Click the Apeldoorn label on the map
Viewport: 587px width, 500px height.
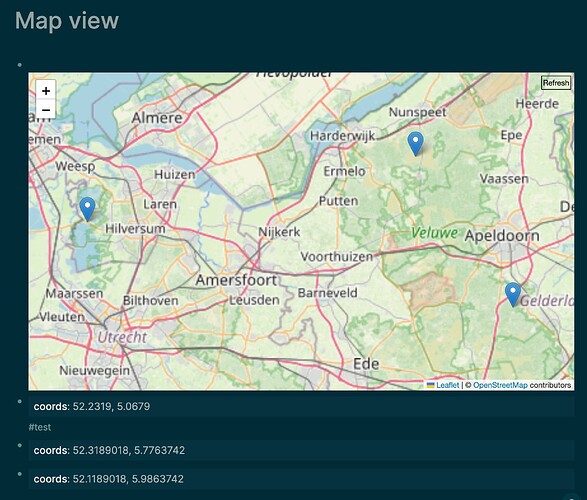[x=502, y=236]
